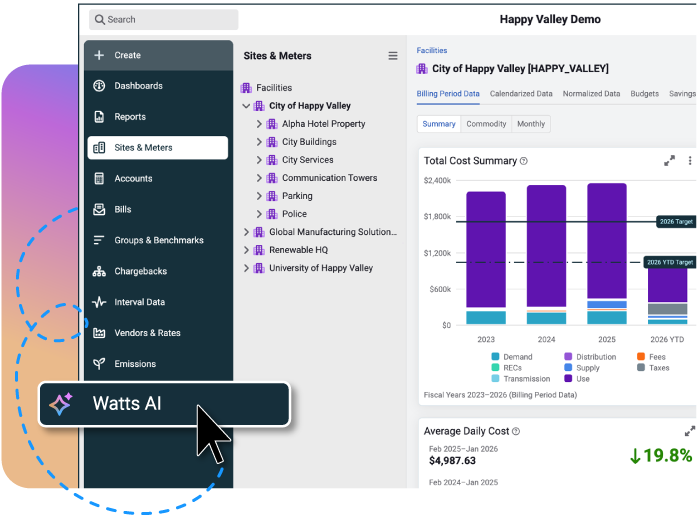Click the "$4,987.63" average cost value
The height and width of the screenshot is (518, 700).
(452, 460)
